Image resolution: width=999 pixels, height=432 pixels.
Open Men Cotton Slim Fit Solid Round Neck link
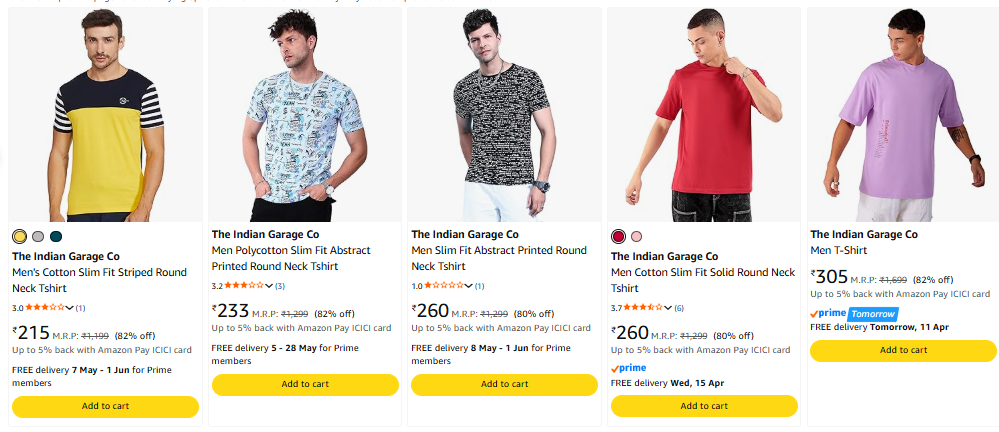703,280
